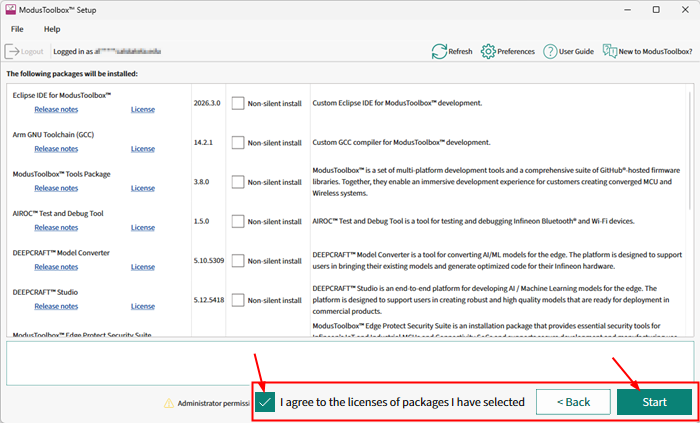Open Arm GNU Toolchain Release notes link
The width and height of the screenshot is (700, 423).
[x=56, y=149]
